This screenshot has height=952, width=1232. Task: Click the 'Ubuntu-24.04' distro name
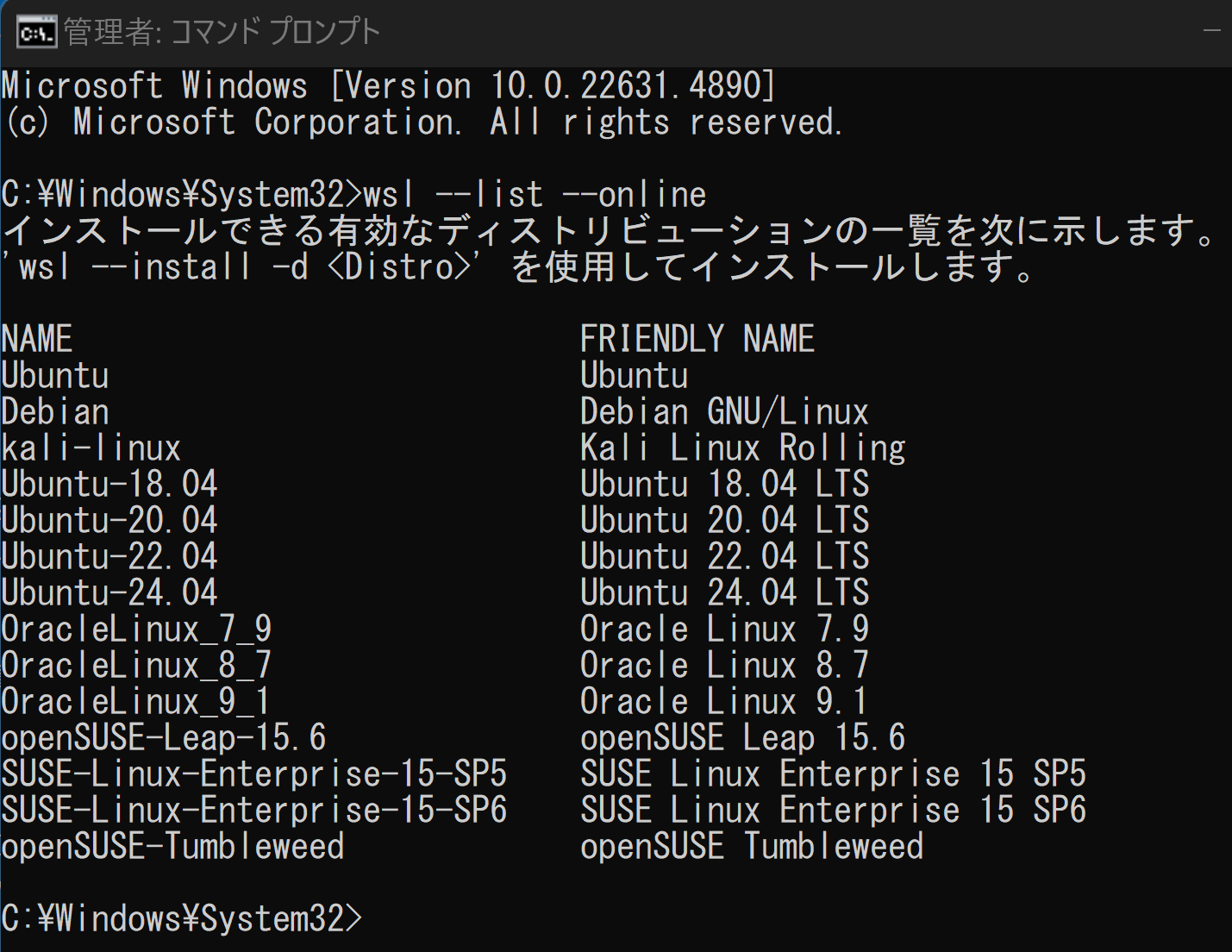click(109, 592)
